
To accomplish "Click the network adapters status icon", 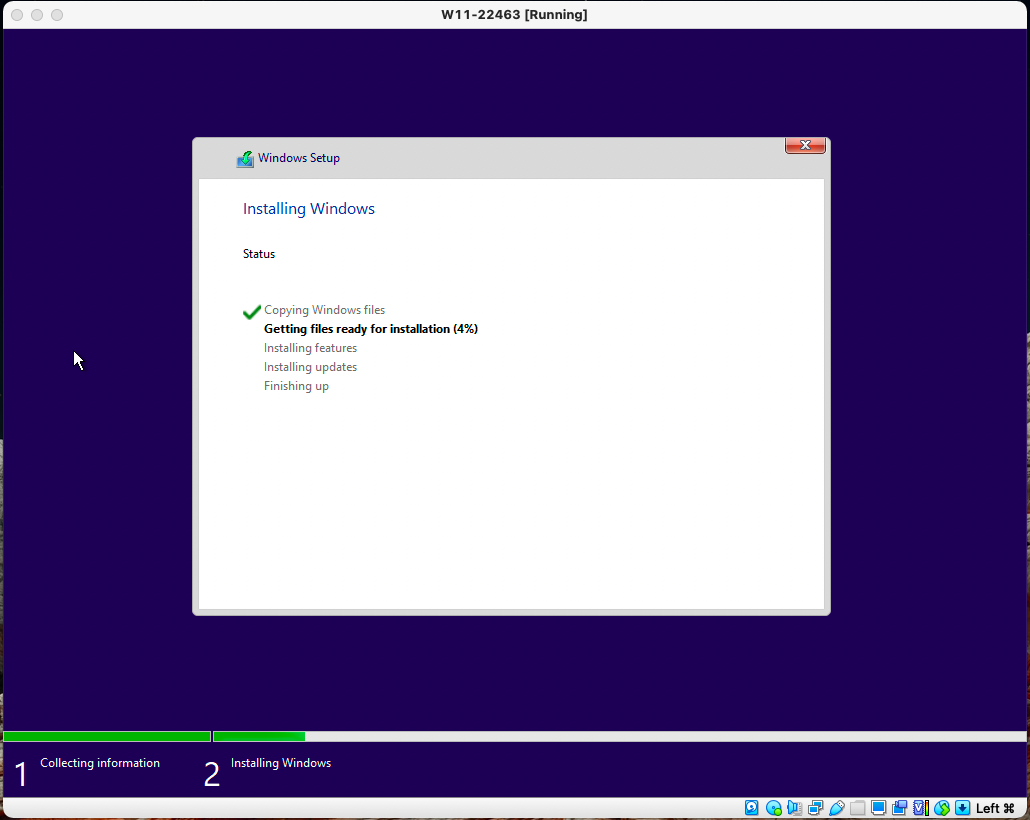I will (816, 808).
